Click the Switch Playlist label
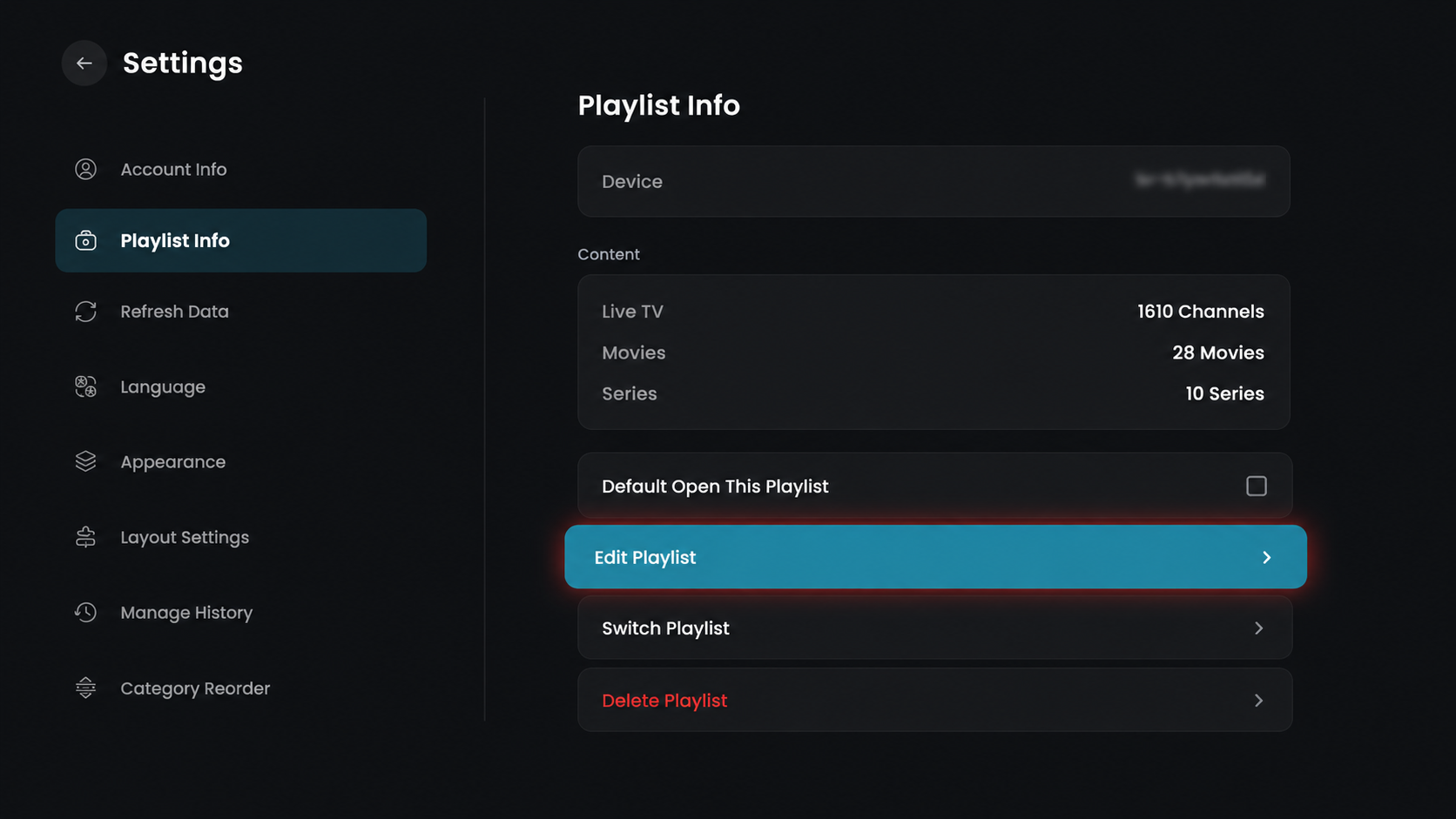The image size is (1456, 819). [x=665, y=628]
